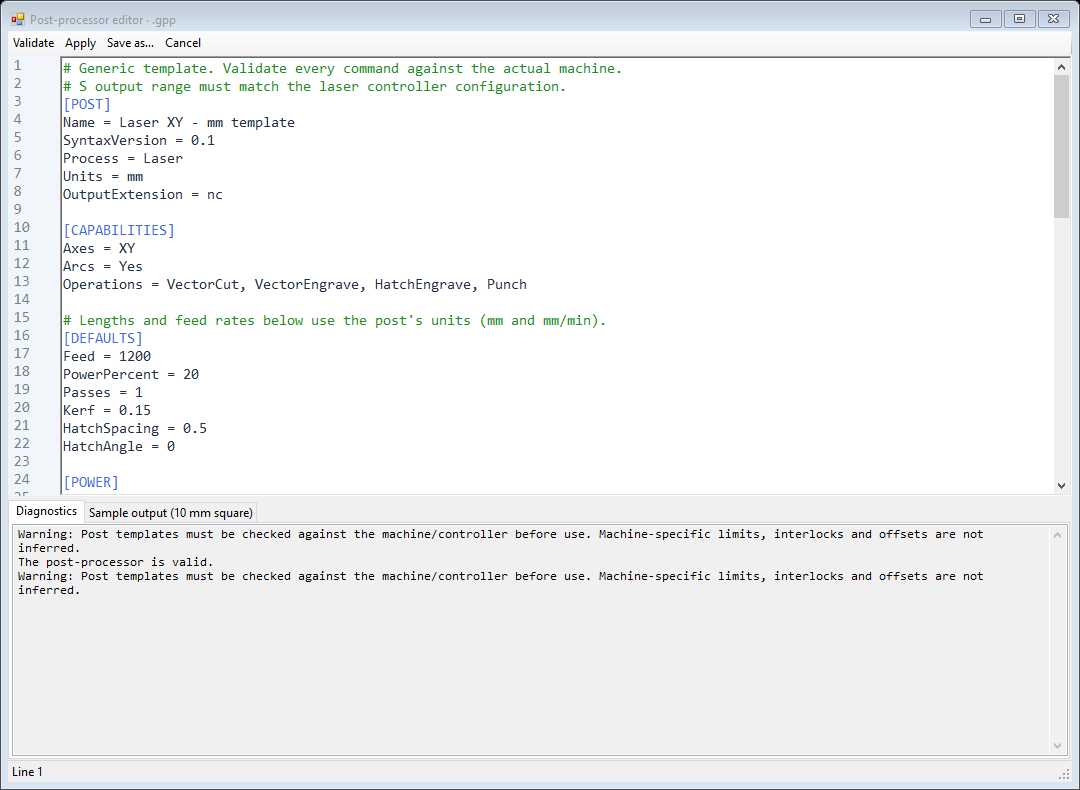Place cursor on the [POST] section header
Image resolution: width=1080 pixels, height=790 pixels.
[87, 104]
